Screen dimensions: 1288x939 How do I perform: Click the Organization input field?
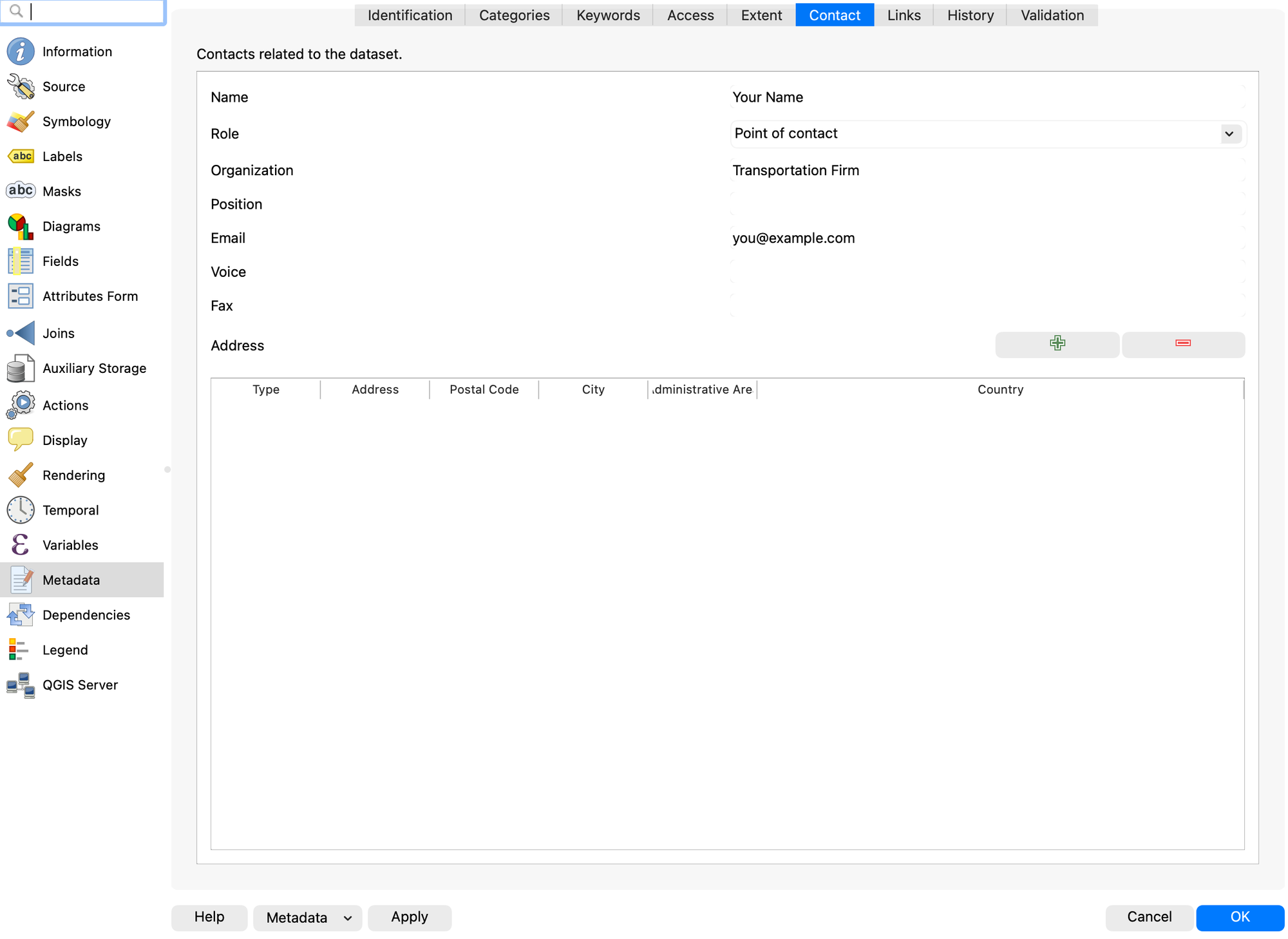point(988,170)
